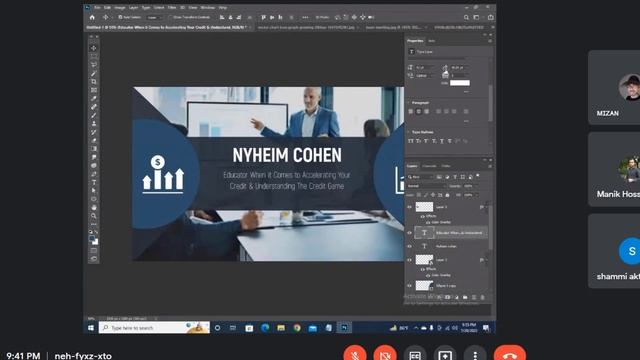Click Layers panel vertical scrollbar
640x360 pixels.
point(490,227)
